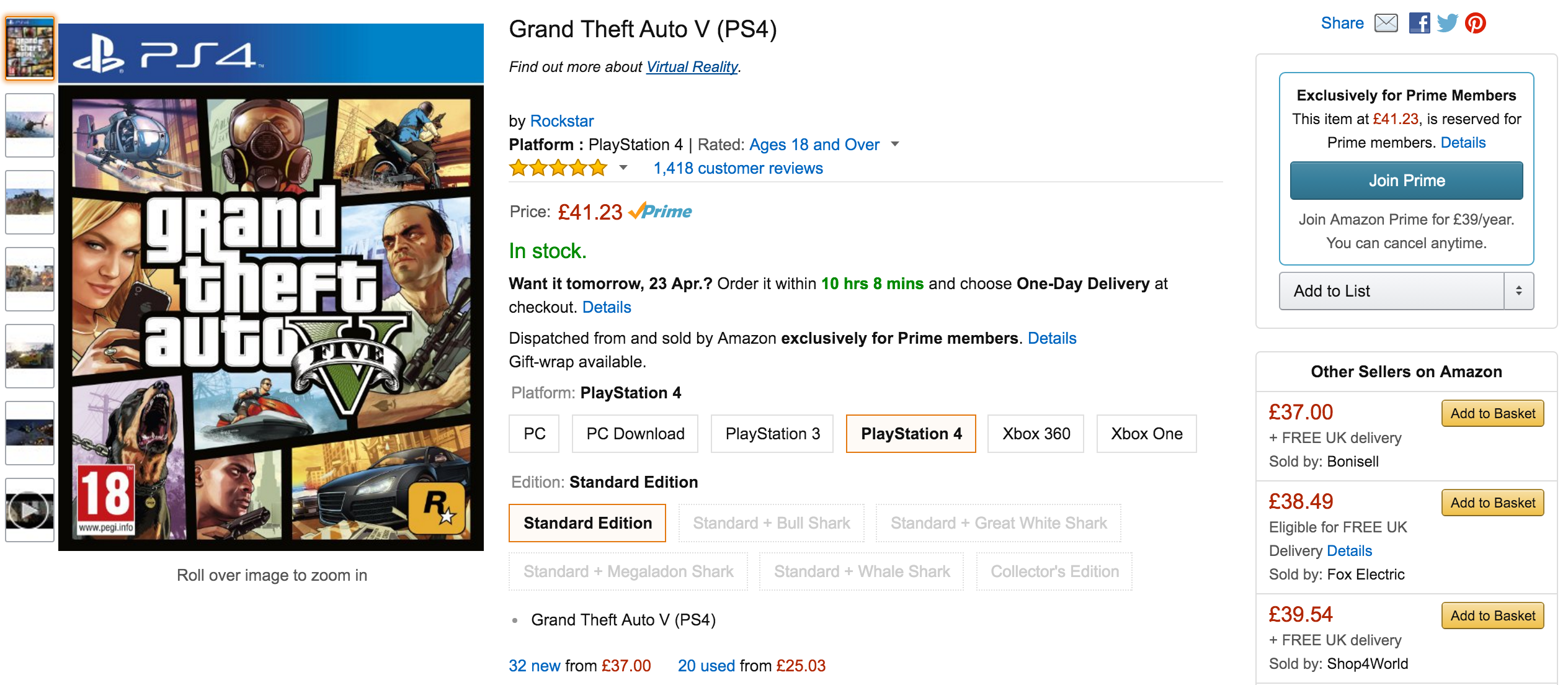Click the Join Prime button

click(1406, 181)
